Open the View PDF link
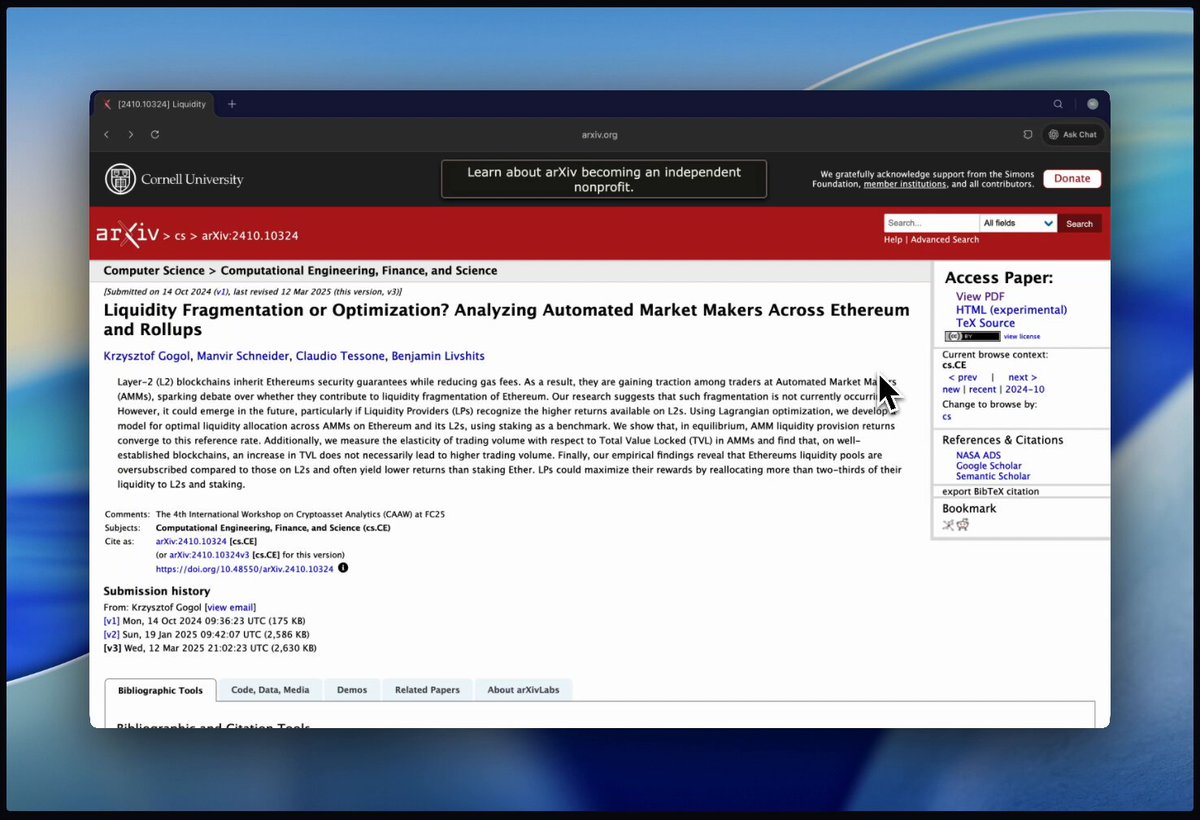1200x820 pixels. [980, 297]
